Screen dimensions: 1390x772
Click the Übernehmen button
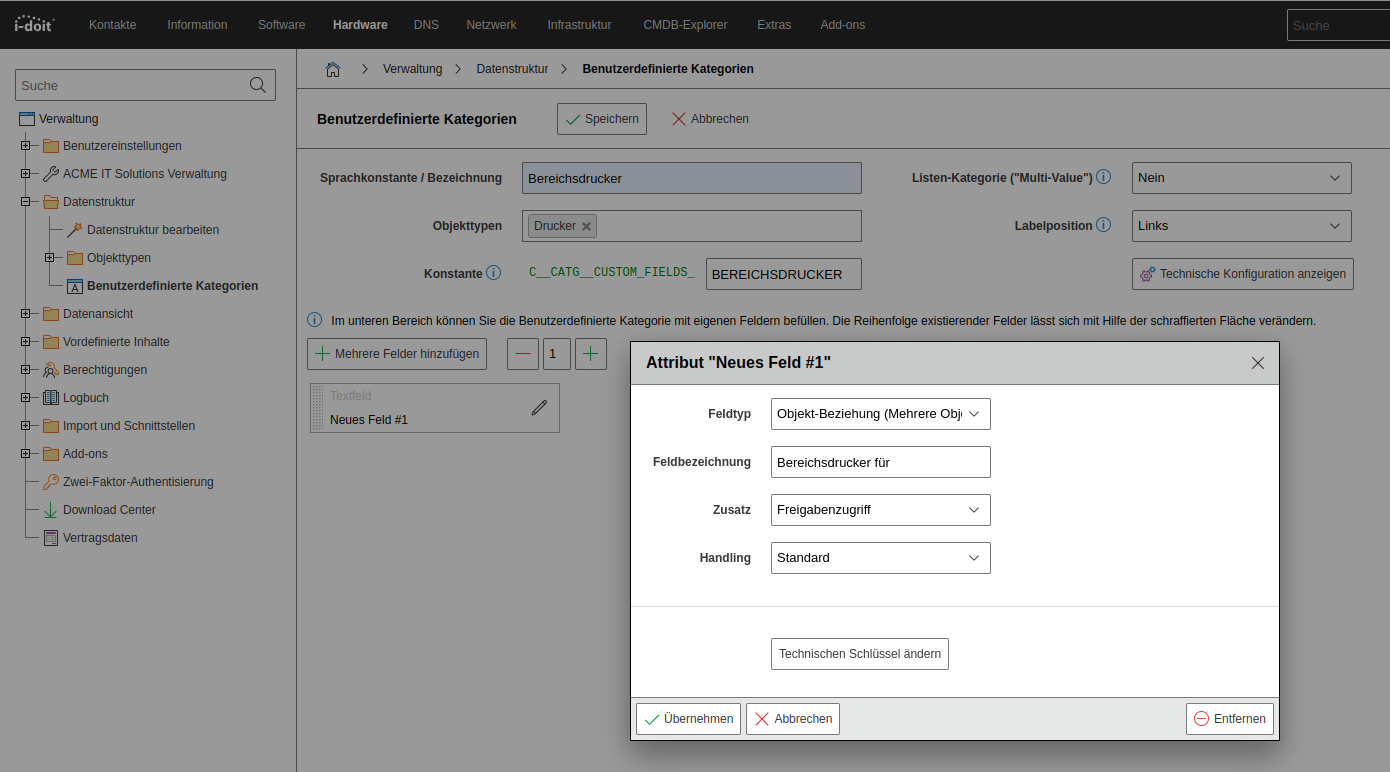pyautogui.click(x=689, y=719)
